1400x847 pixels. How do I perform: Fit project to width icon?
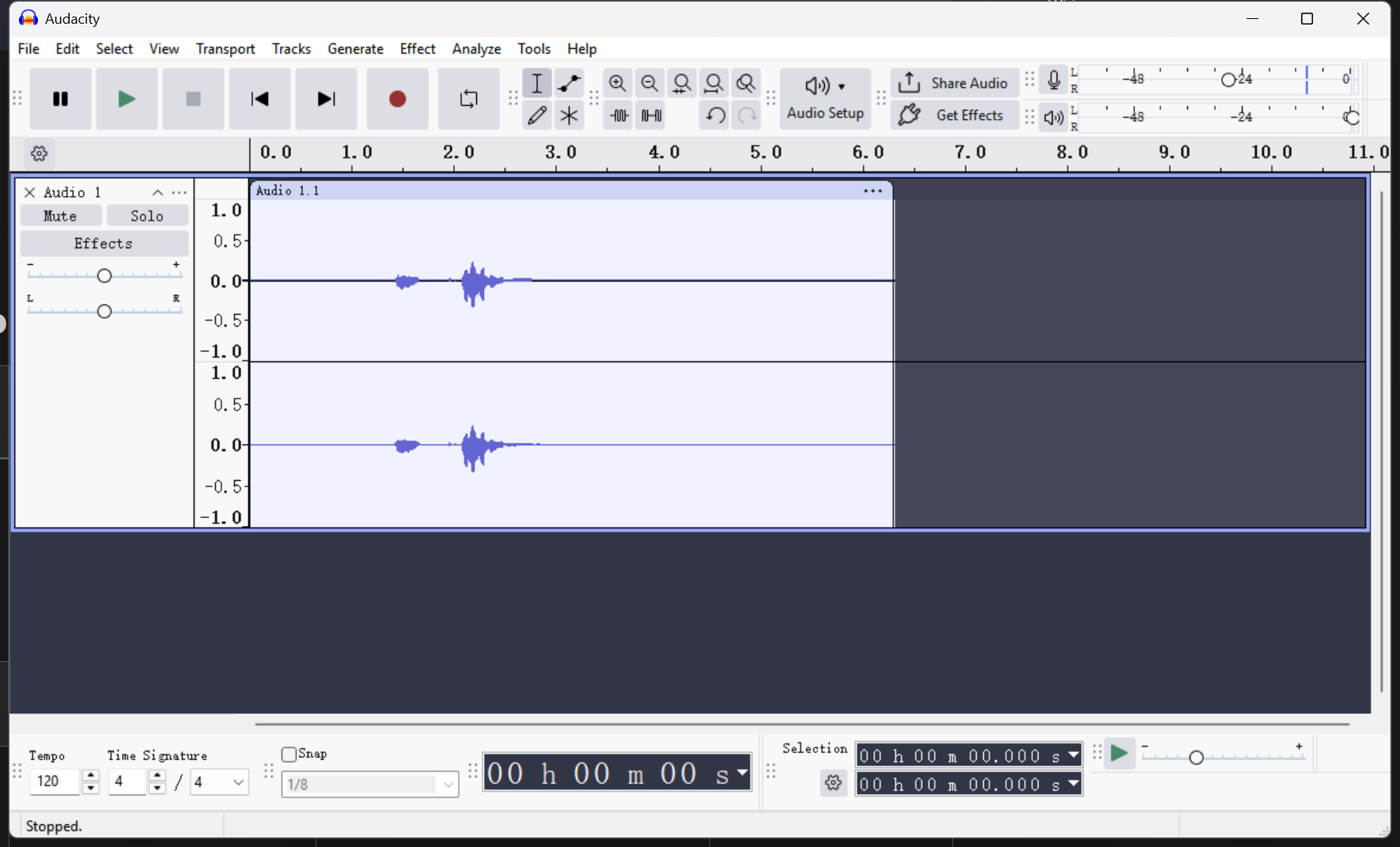[714, 83]
